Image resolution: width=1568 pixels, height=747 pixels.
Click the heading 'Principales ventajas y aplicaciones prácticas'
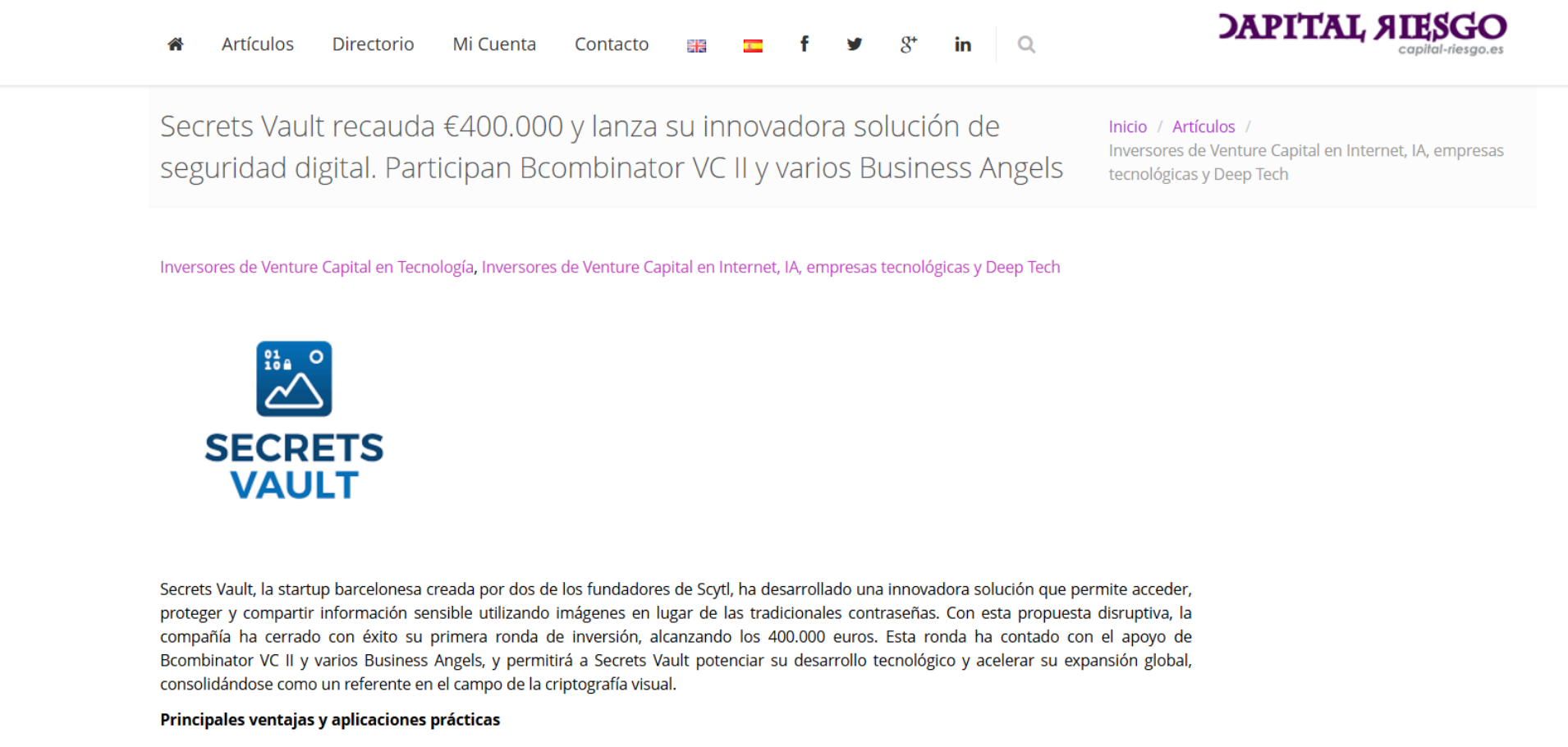point(330,720)
